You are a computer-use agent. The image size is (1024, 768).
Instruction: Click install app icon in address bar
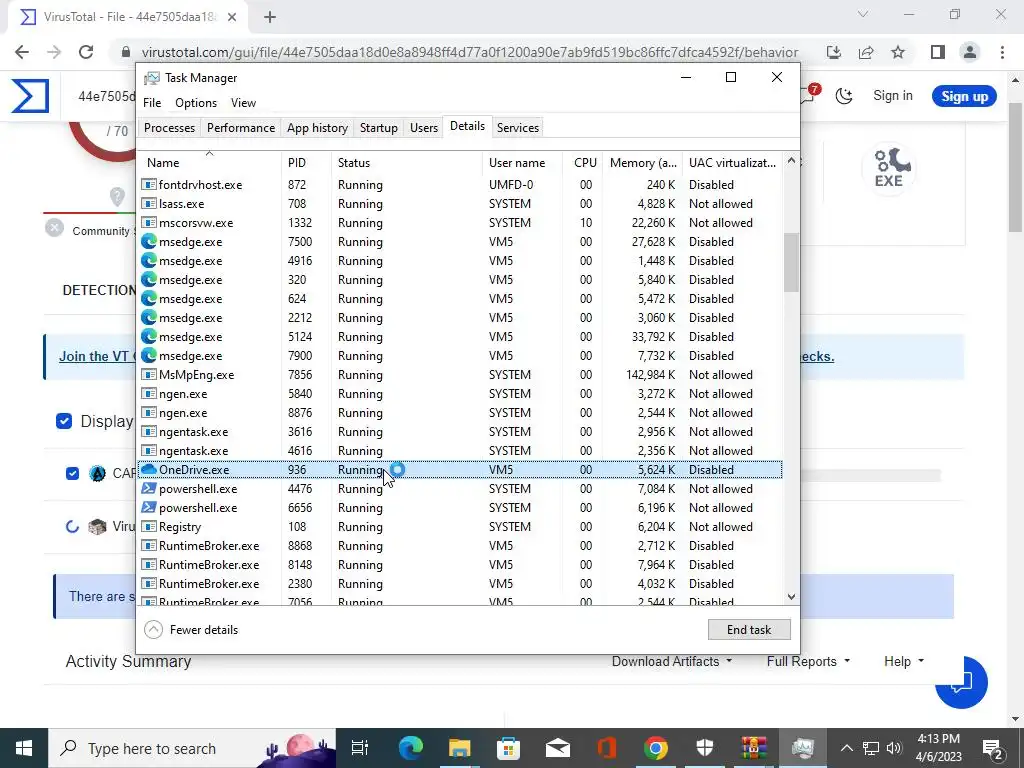pos(834,52)
